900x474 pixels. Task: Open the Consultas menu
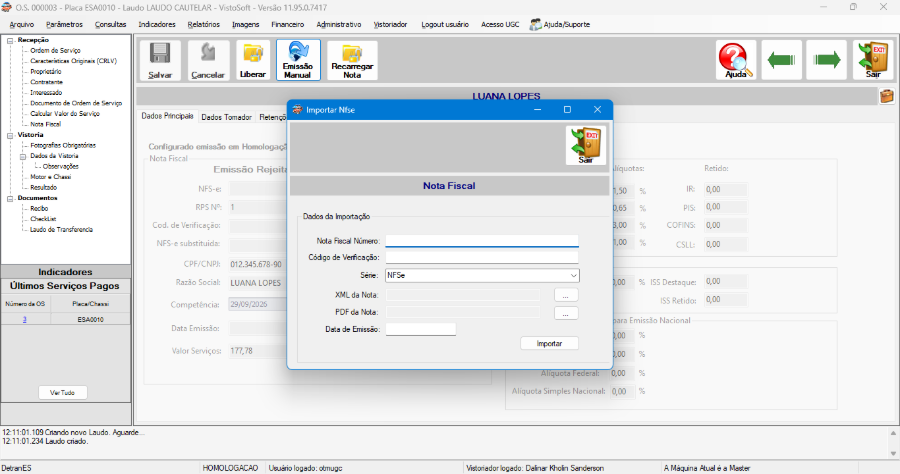click(110, 25)
